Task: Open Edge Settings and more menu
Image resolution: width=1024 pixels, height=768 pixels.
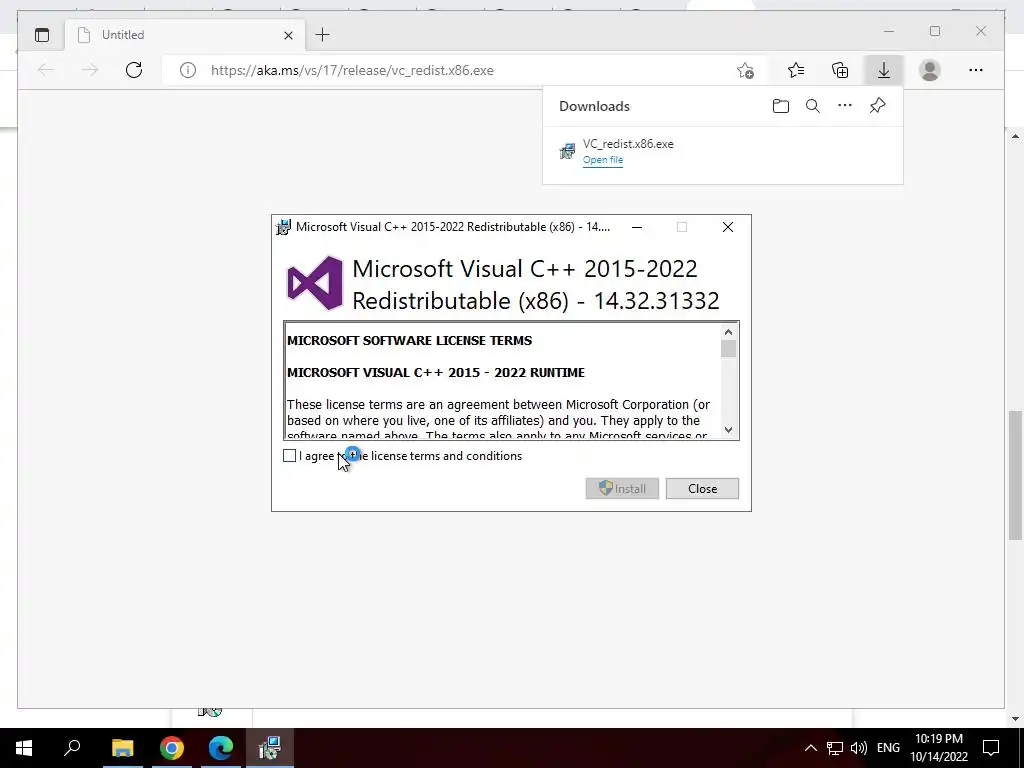Action: point(976,70)
